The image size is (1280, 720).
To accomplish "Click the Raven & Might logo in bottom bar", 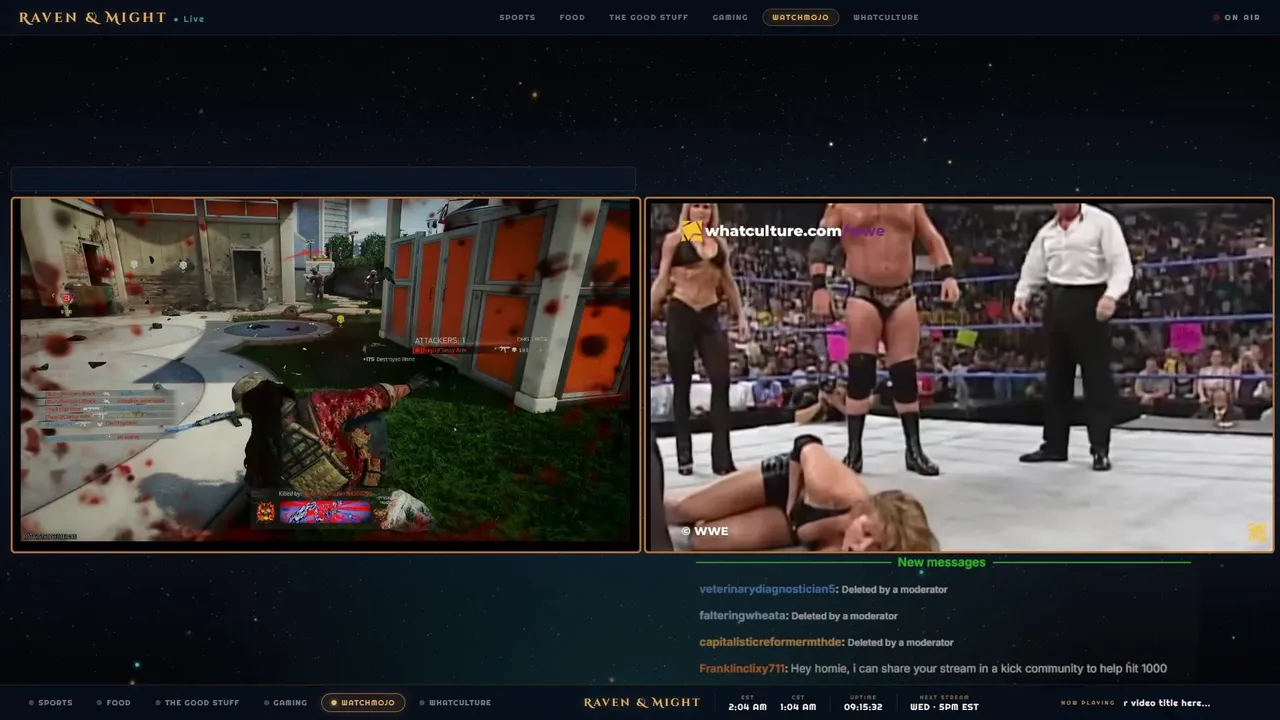I will [642, 703].
